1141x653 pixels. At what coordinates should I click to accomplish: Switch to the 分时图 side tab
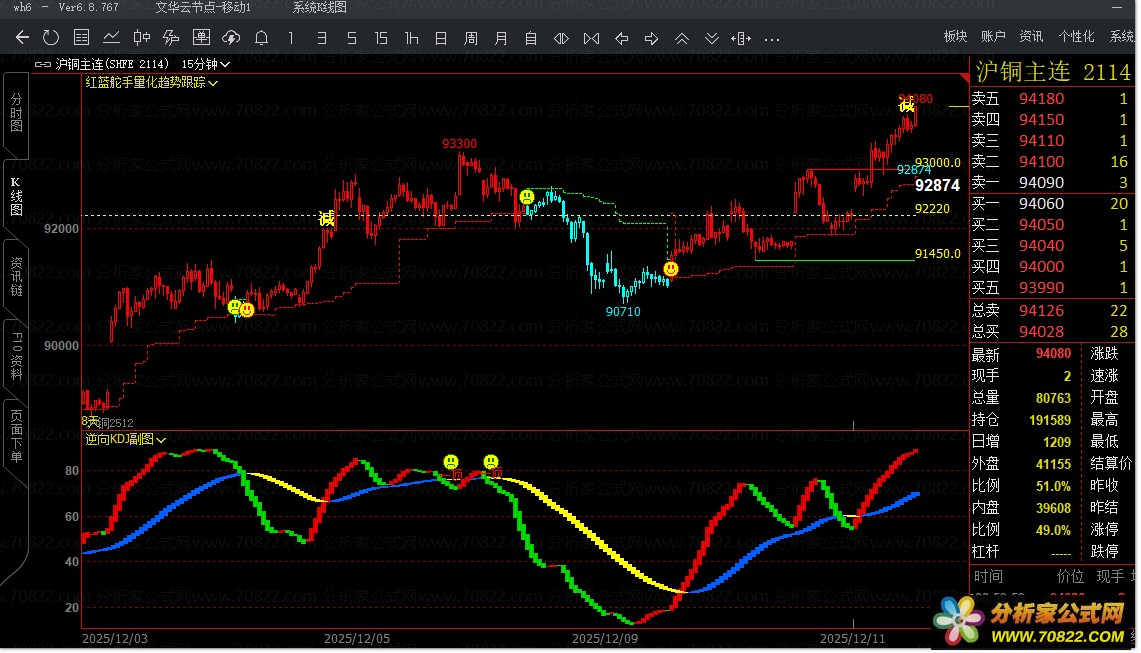(x=16, y=113)
